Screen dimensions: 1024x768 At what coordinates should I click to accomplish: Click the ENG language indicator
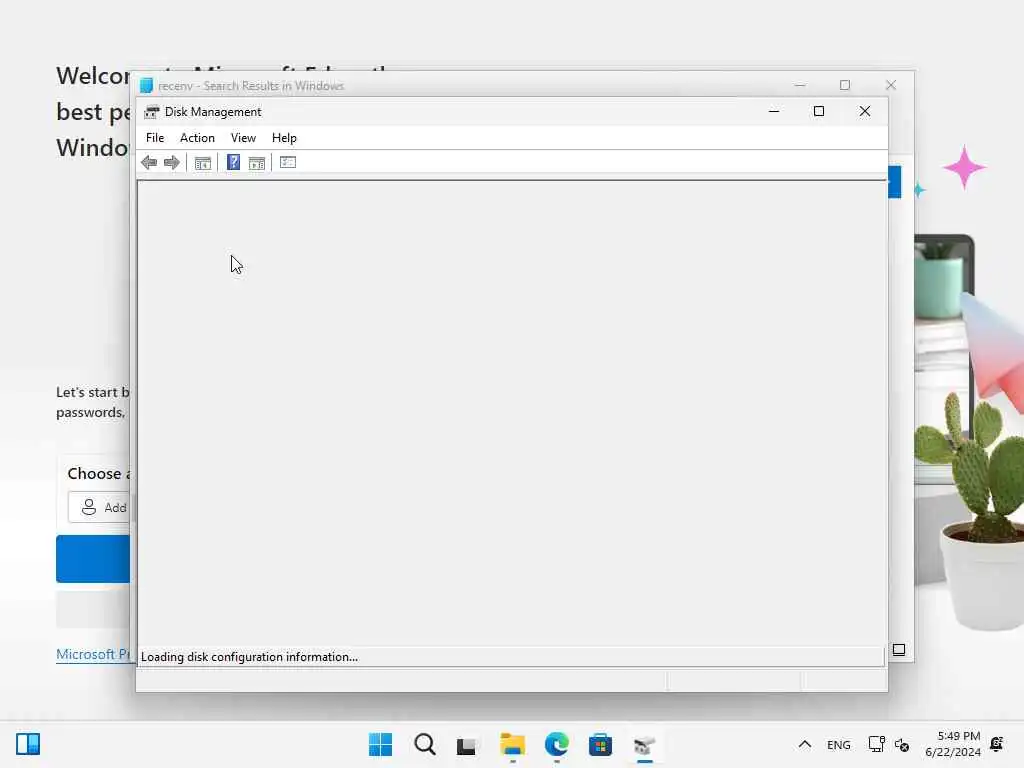point(839,745)
